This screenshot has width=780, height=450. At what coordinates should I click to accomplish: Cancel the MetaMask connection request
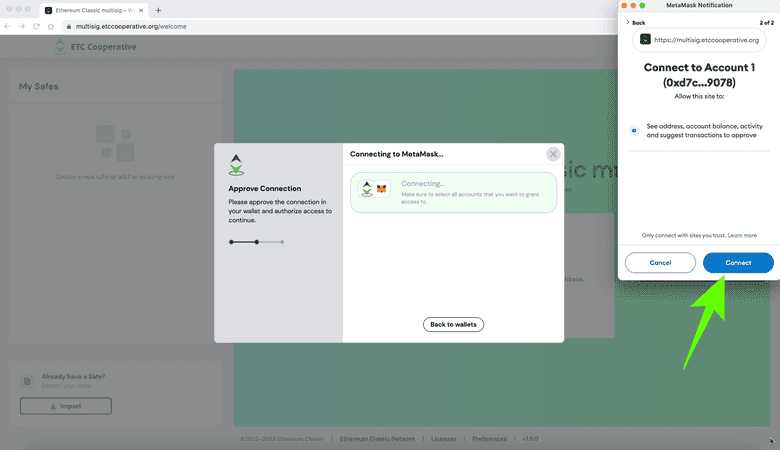660,263
